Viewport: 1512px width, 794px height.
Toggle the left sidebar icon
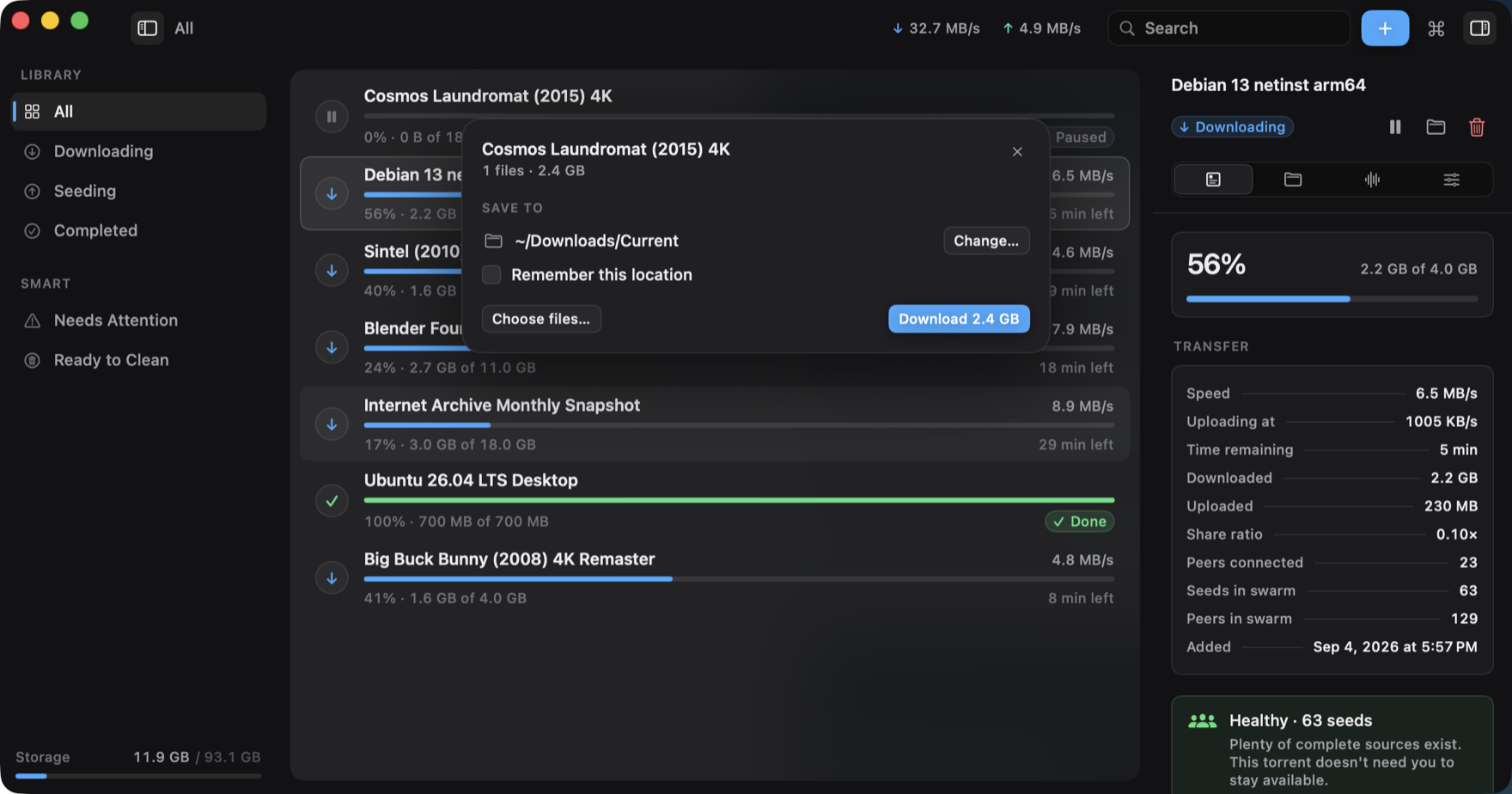coord(147,28)
